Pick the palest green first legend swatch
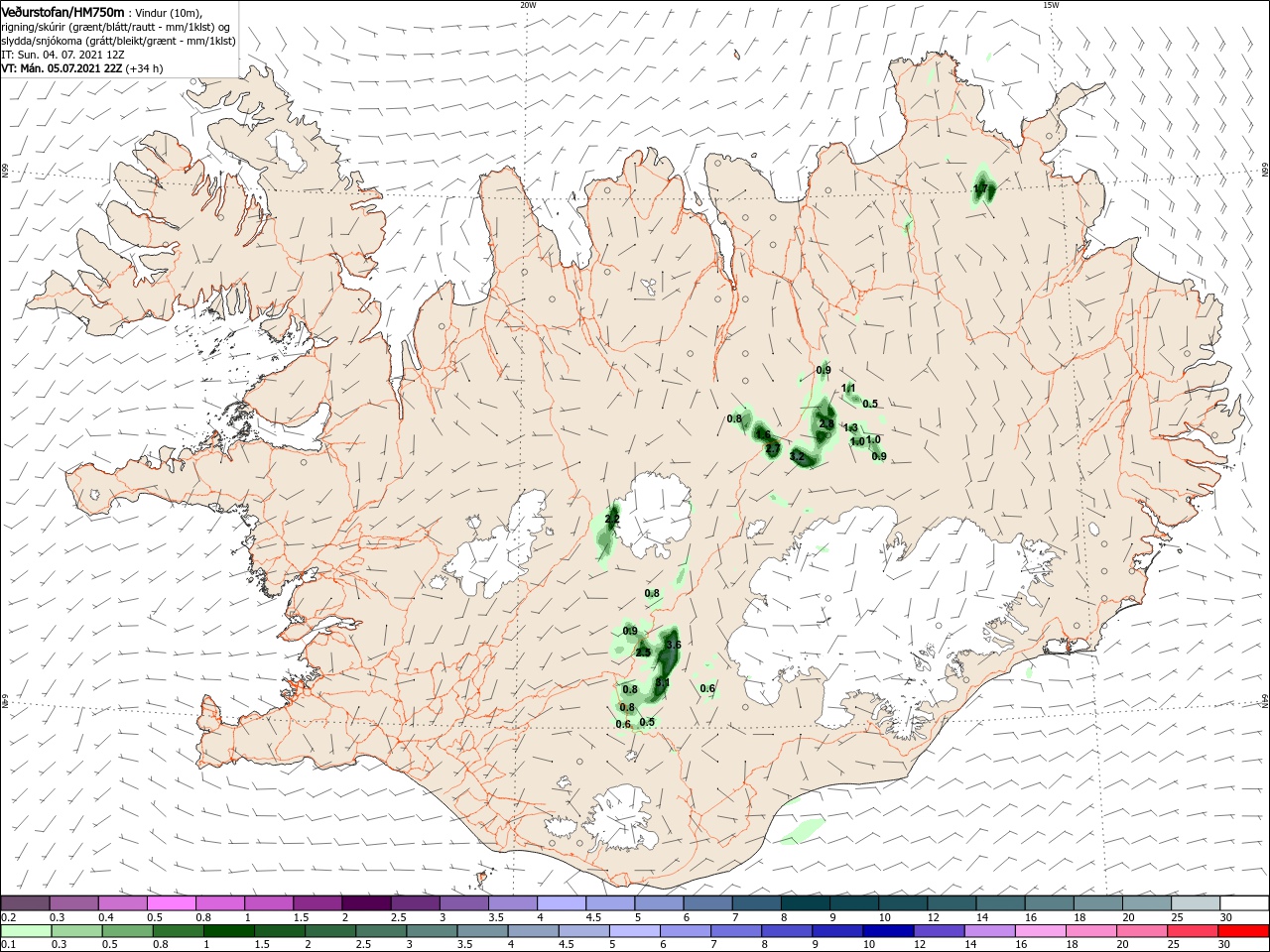 click(x=25, y=931)
